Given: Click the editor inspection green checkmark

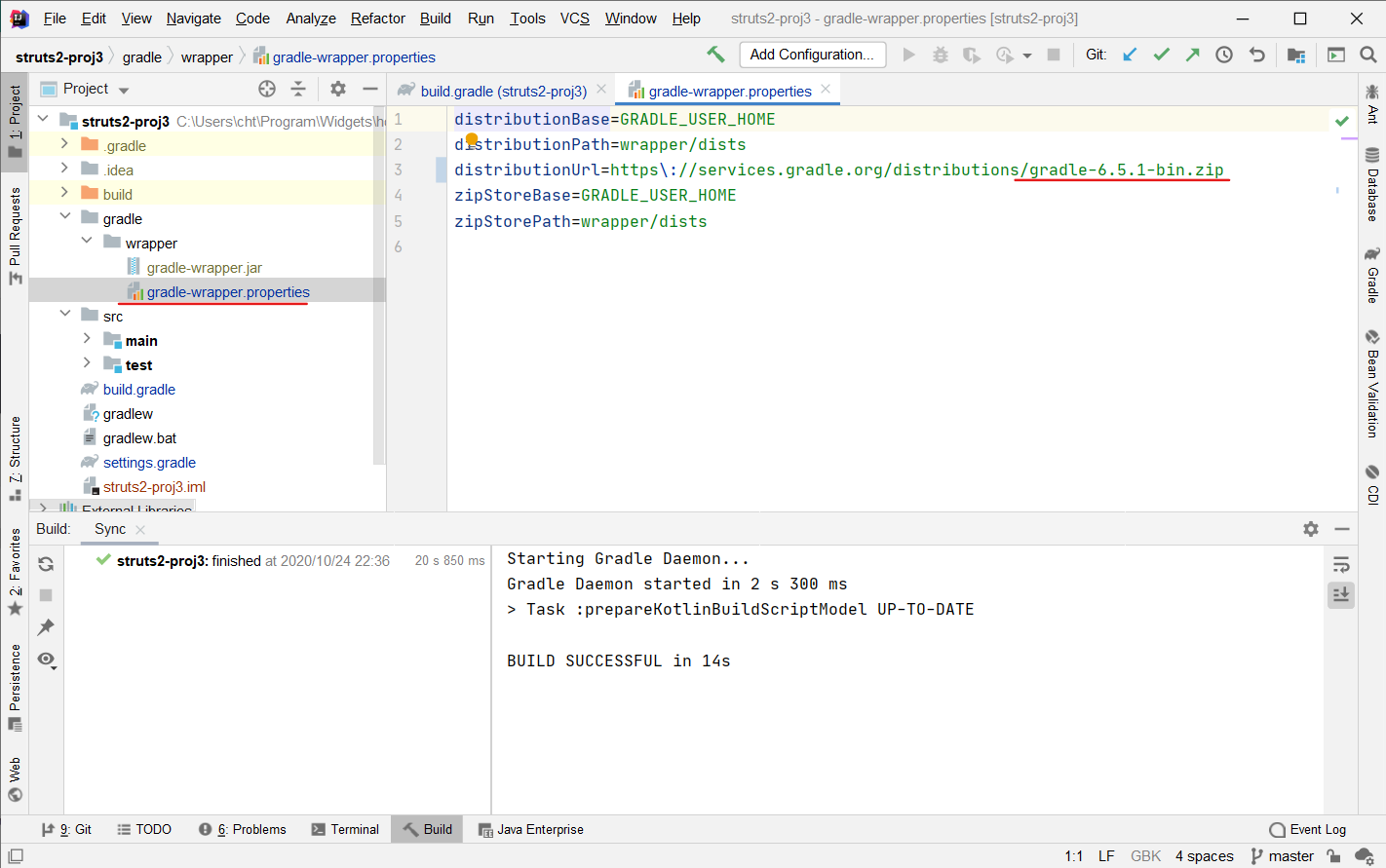Looking at the screenshot, I should [1342, 121].
